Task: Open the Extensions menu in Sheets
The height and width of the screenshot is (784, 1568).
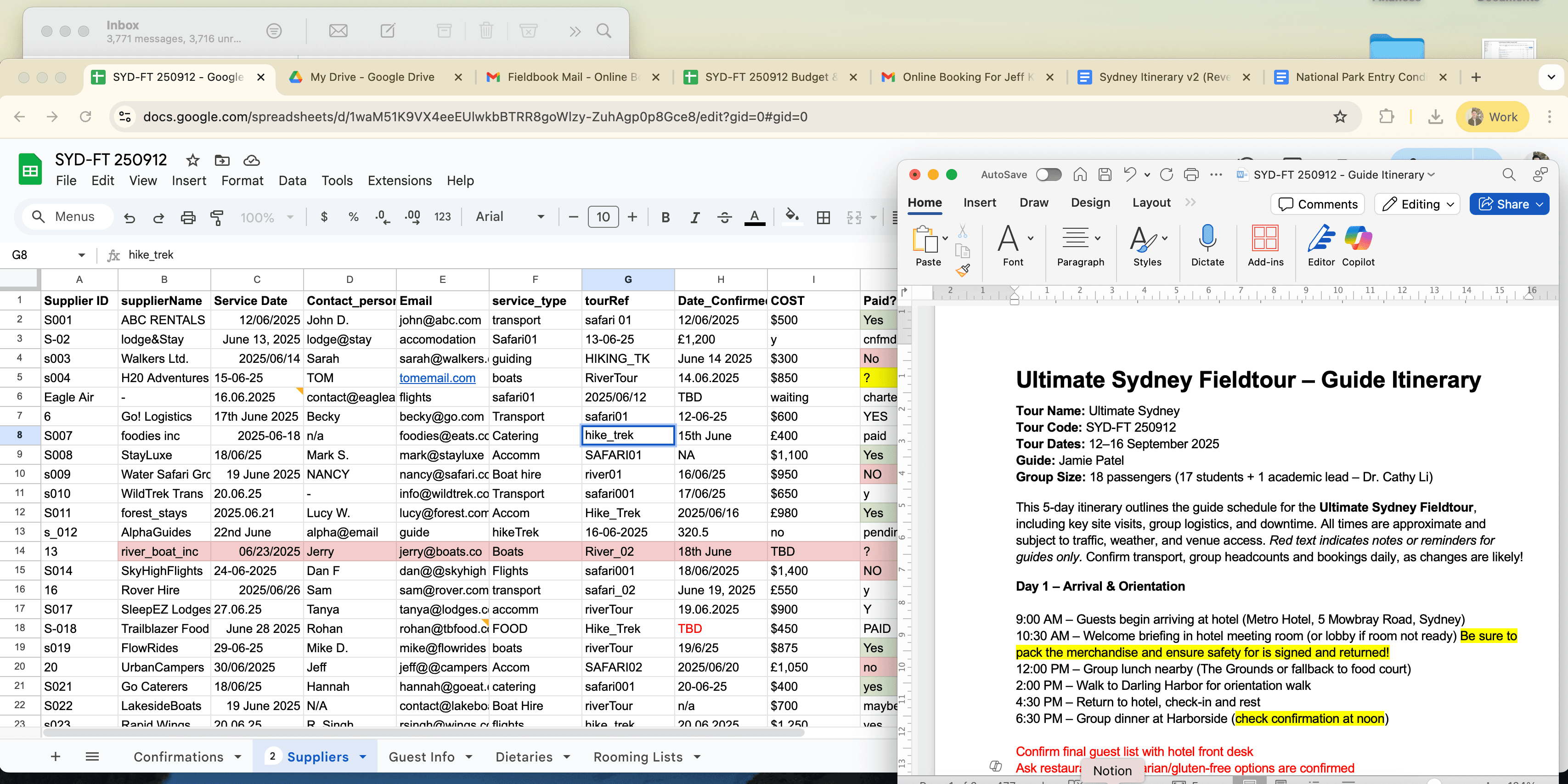Action: [x=399, y=180]
